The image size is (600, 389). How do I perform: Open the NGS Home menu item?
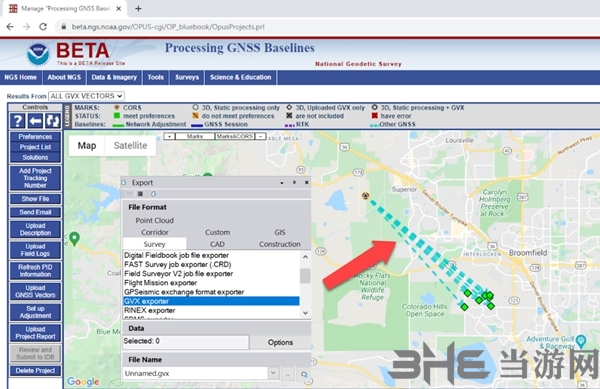21,77
